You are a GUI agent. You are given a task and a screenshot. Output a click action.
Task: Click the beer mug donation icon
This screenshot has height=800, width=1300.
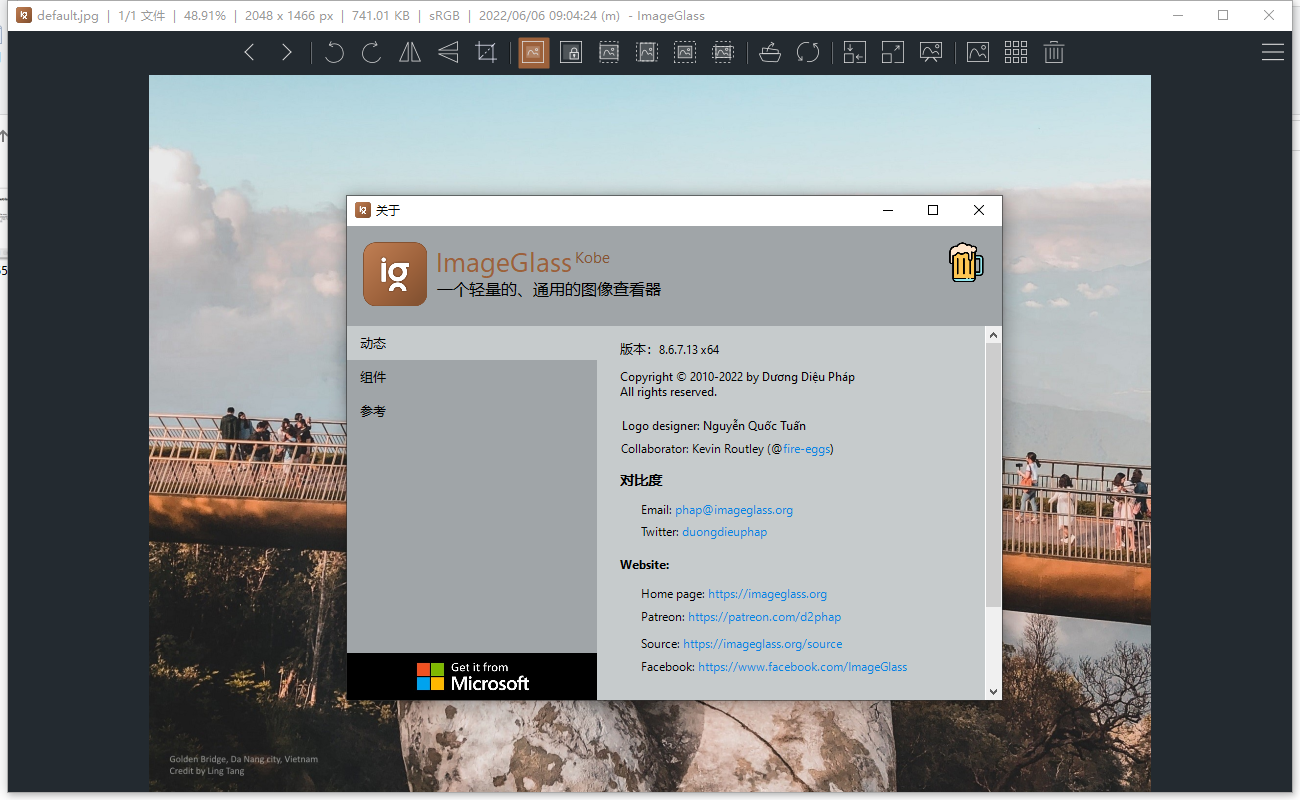click(965, 263)
